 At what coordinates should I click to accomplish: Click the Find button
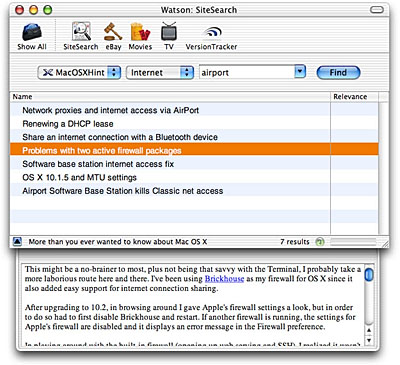coord(338,73)
